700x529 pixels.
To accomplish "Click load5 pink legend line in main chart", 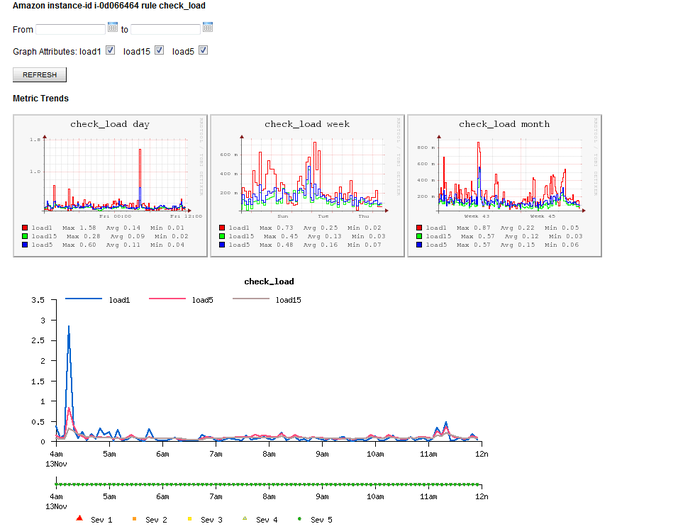I will (167, 299).
